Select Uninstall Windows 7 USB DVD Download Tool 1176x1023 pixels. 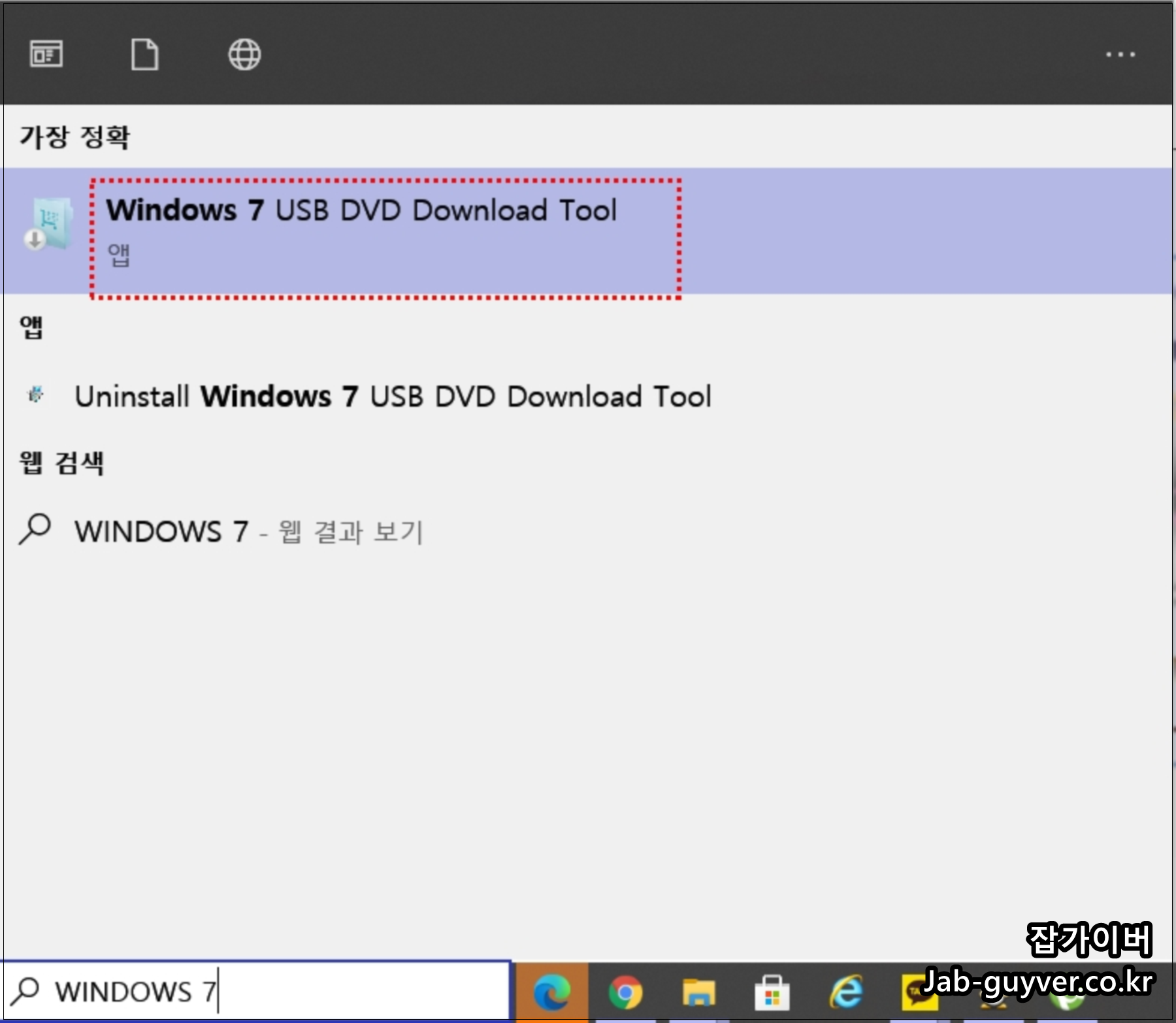pos(392,397)
